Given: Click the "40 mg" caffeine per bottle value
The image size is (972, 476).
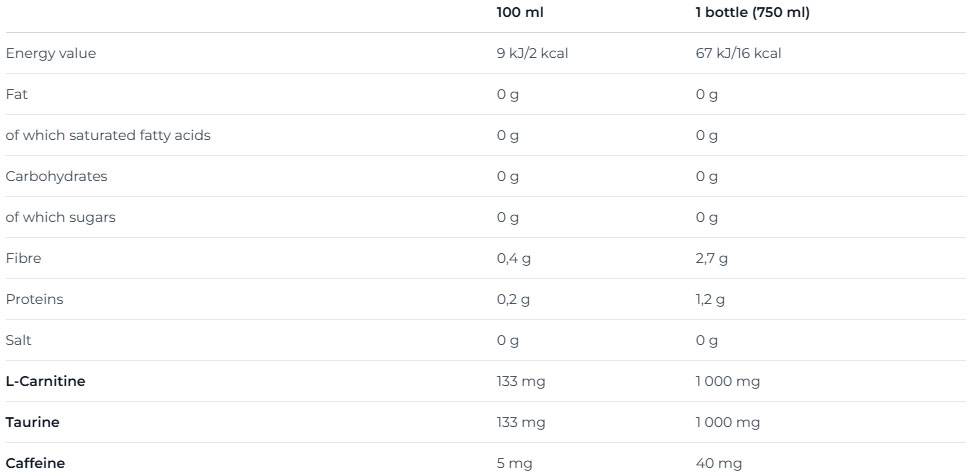Looking at the screenshot, I should click(716, 464).
